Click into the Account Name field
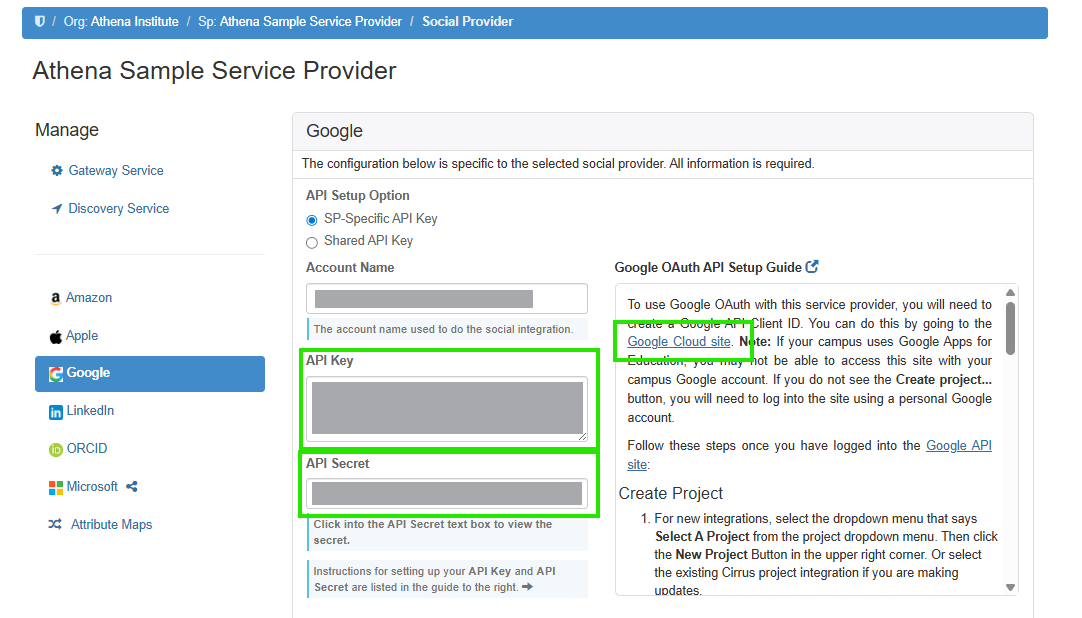Screen dimensions: 1082x618 coord(446,299)
